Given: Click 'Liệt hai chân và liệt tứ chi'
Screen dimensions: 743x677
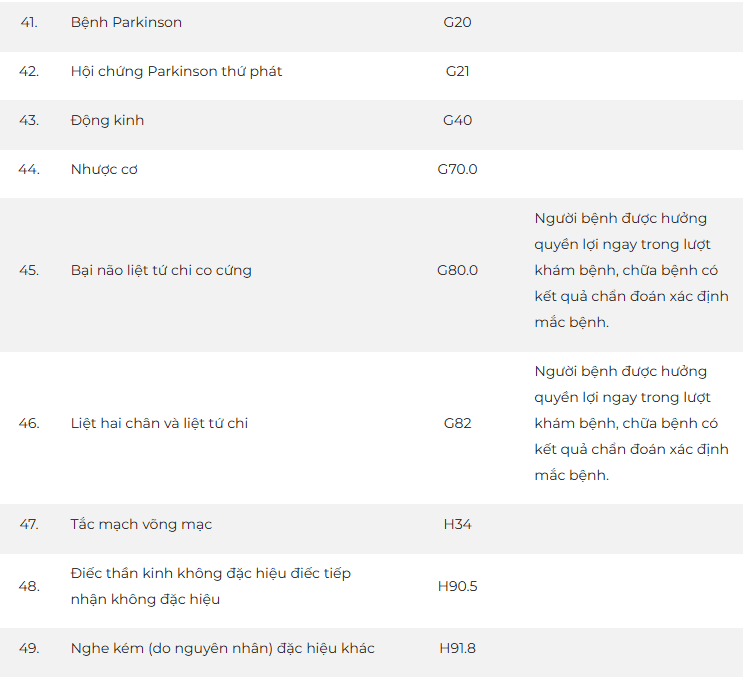Looking at the screenshot, I should pyautogui.click(x=159, y=423).
